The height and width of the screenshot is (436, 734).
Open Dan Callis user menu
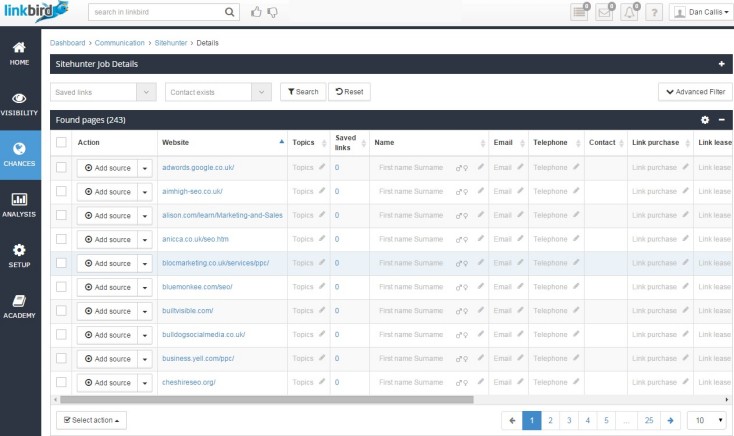(x=701, y=12)
